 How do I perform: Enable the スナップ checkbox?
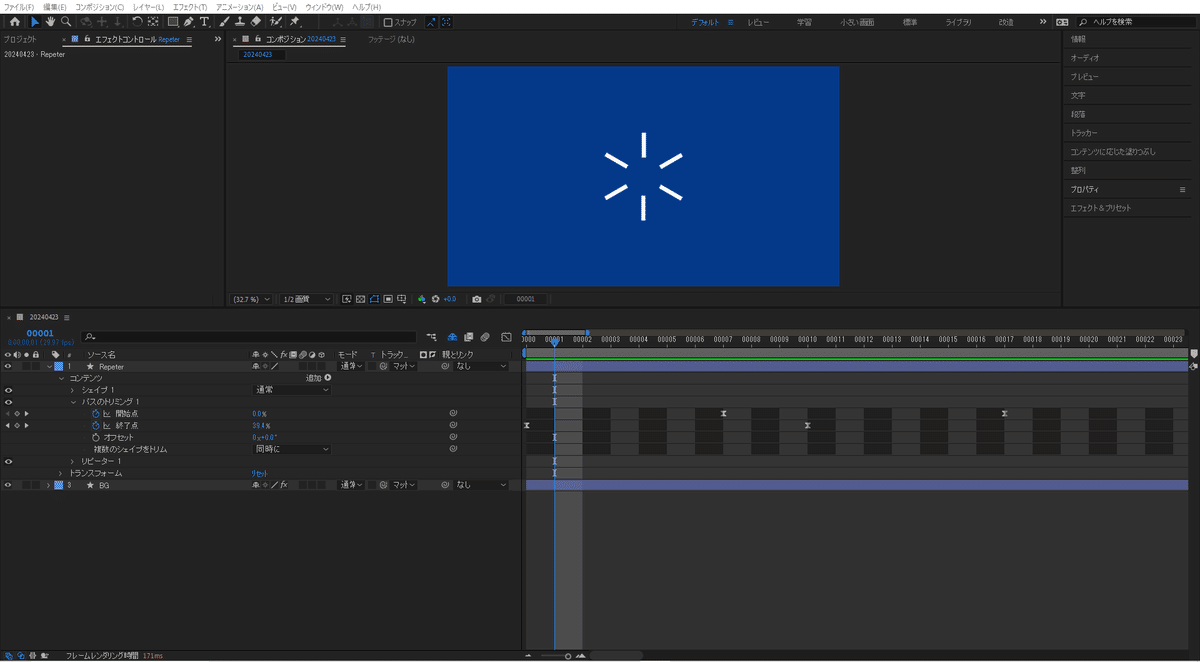389,22
